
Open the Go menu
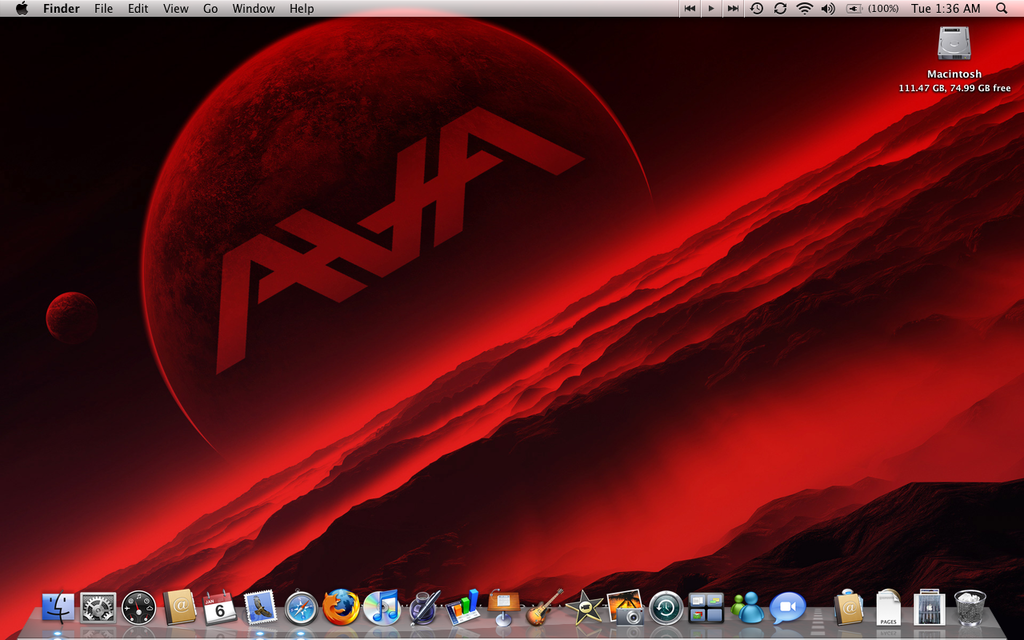point(210,8)
